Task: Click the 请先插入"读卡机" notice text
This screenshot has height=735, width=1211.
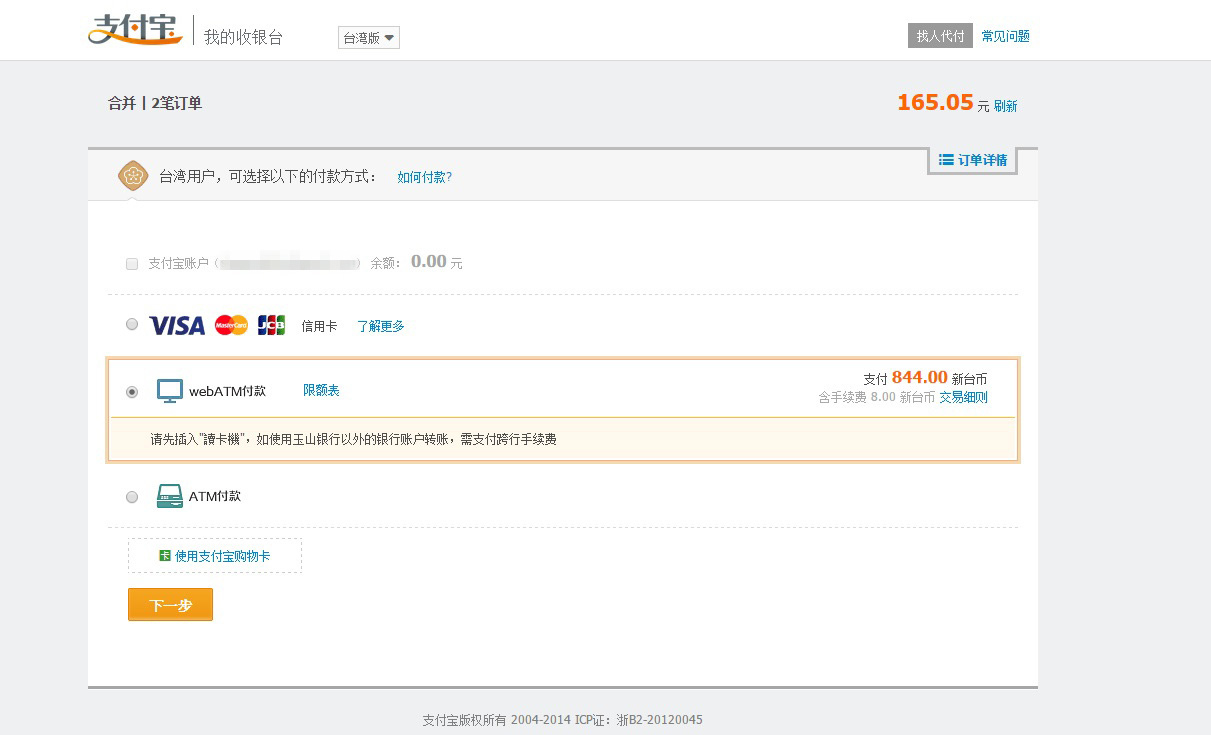Action: point(353,439)
